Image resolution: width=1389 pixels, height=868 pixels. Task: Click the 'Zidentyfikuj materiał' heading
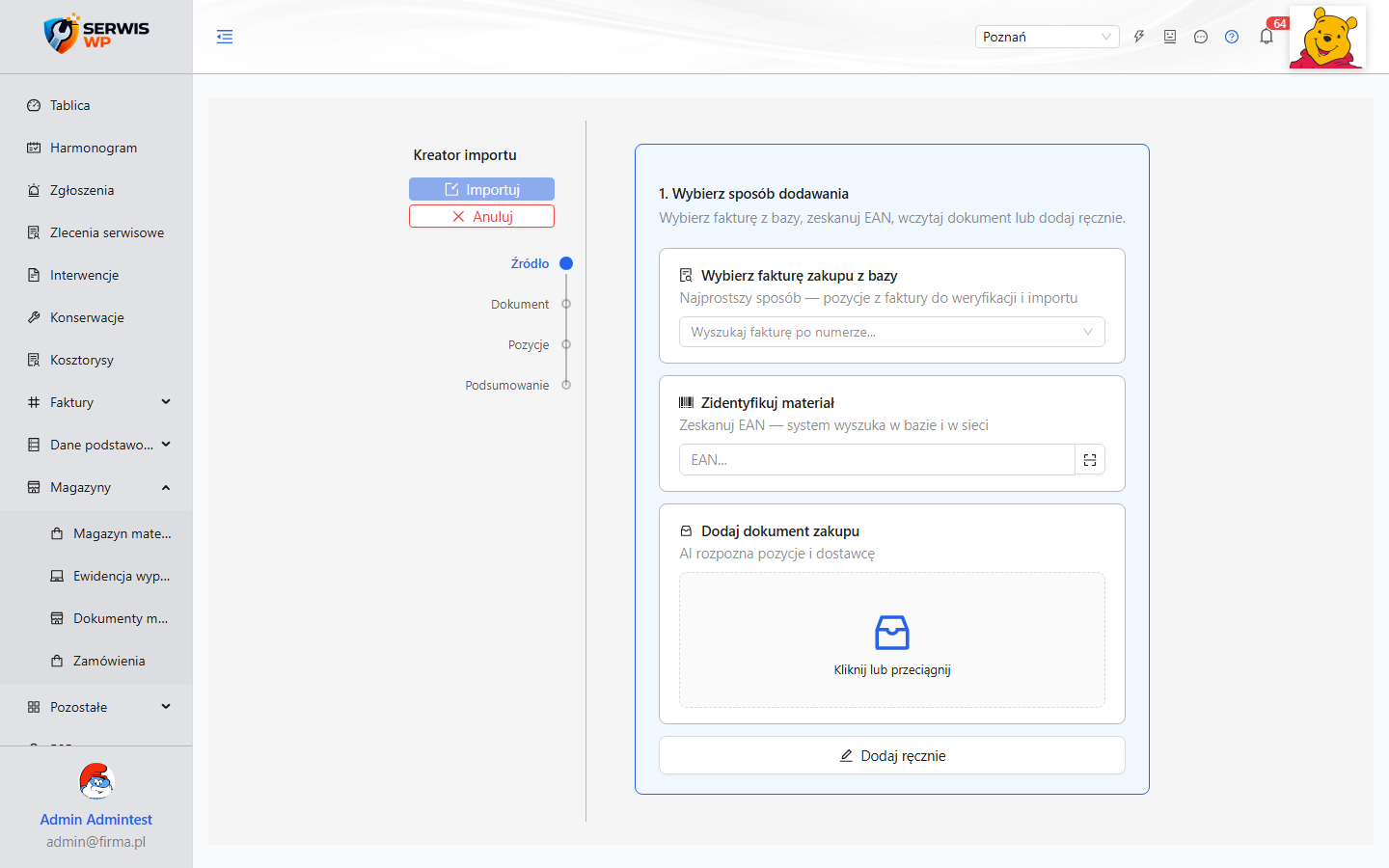tap(767, 403)
